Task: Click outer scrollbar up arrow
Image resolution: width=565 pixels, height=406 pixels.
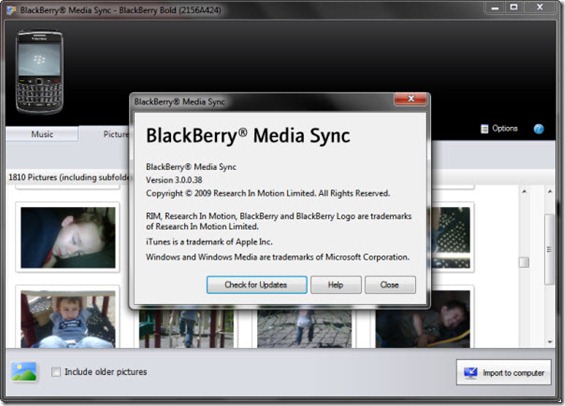Action: (x=550, y=191)
